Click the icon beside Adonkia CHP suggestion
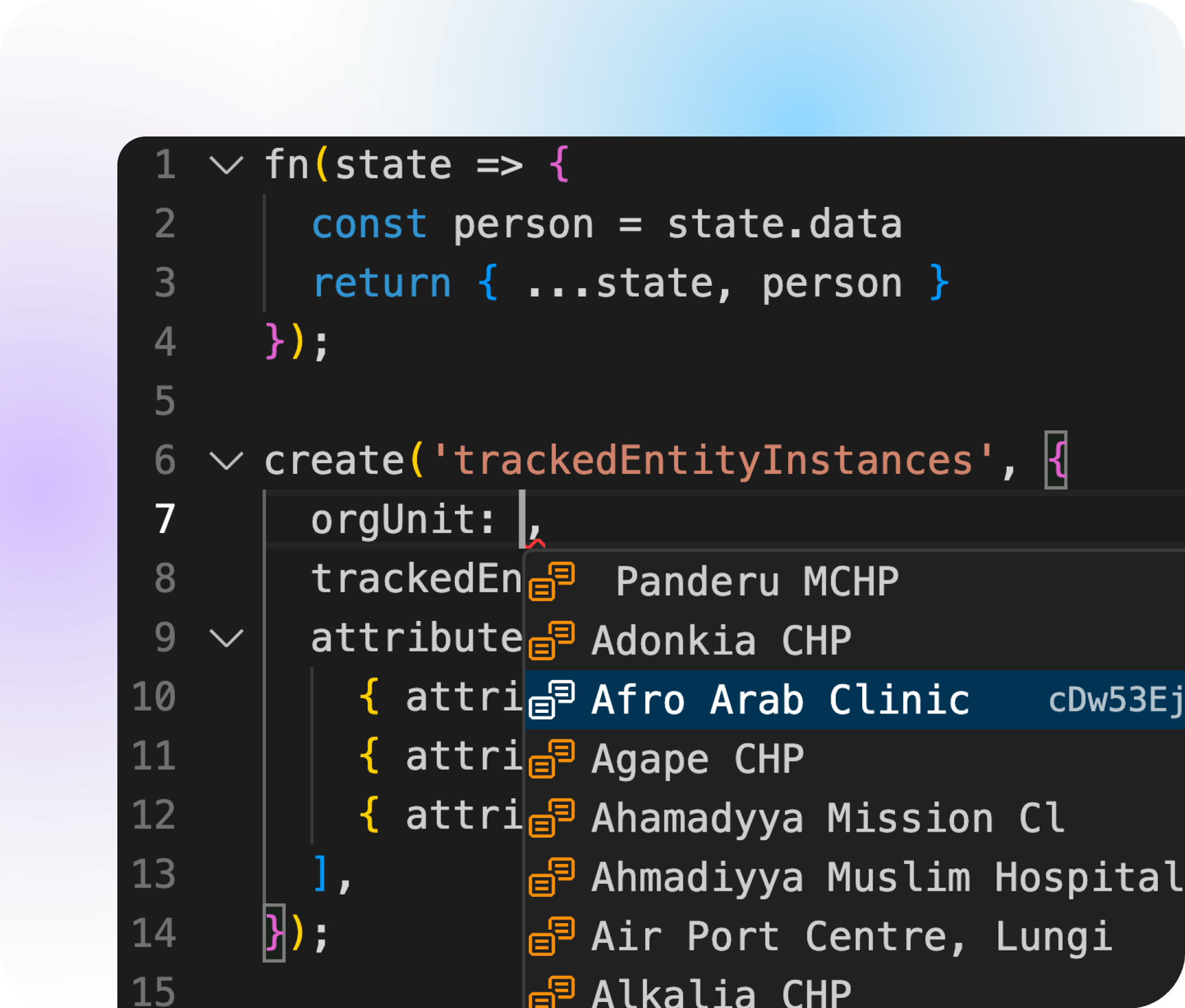 click(551, 641)
